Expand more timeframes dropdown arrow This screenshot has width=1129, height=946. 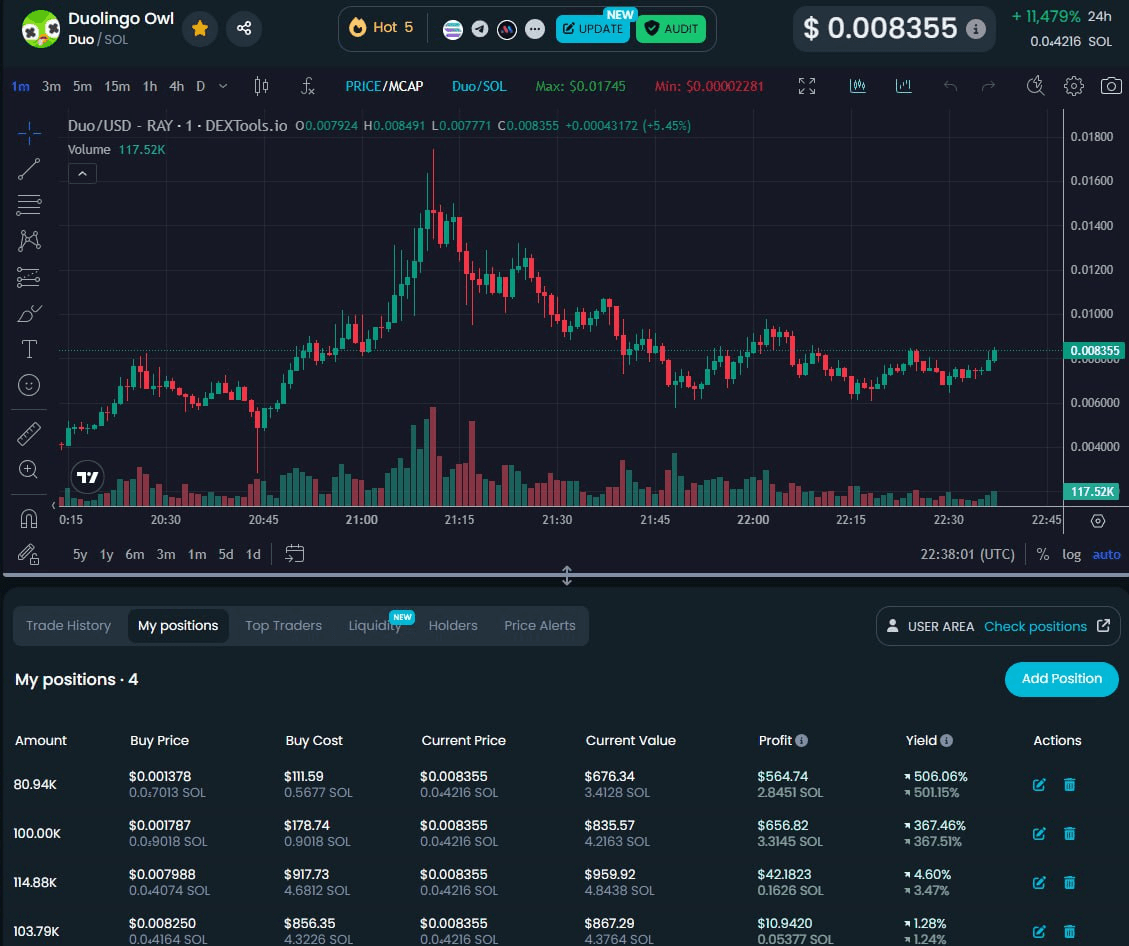[x=223, y=86]
